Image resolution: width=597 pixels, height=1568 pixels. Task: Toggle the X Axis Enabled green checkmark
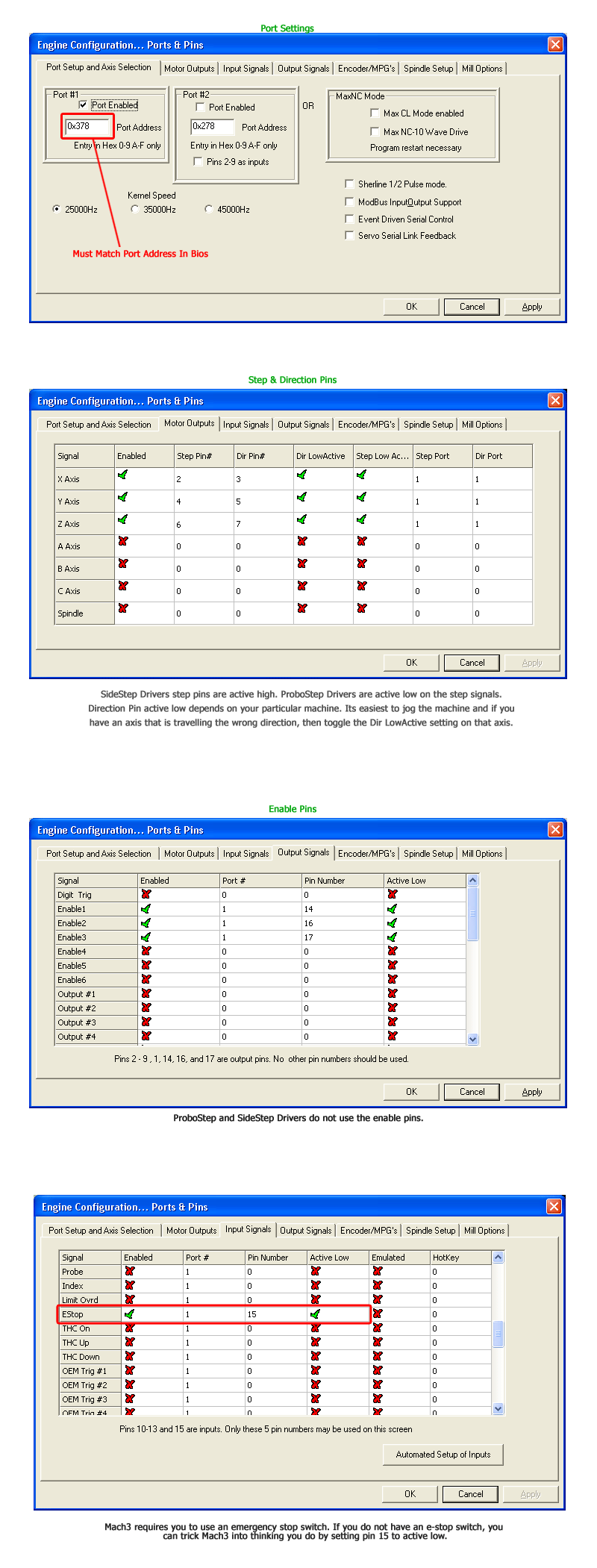pyautogui.click(x=122, y=475)
